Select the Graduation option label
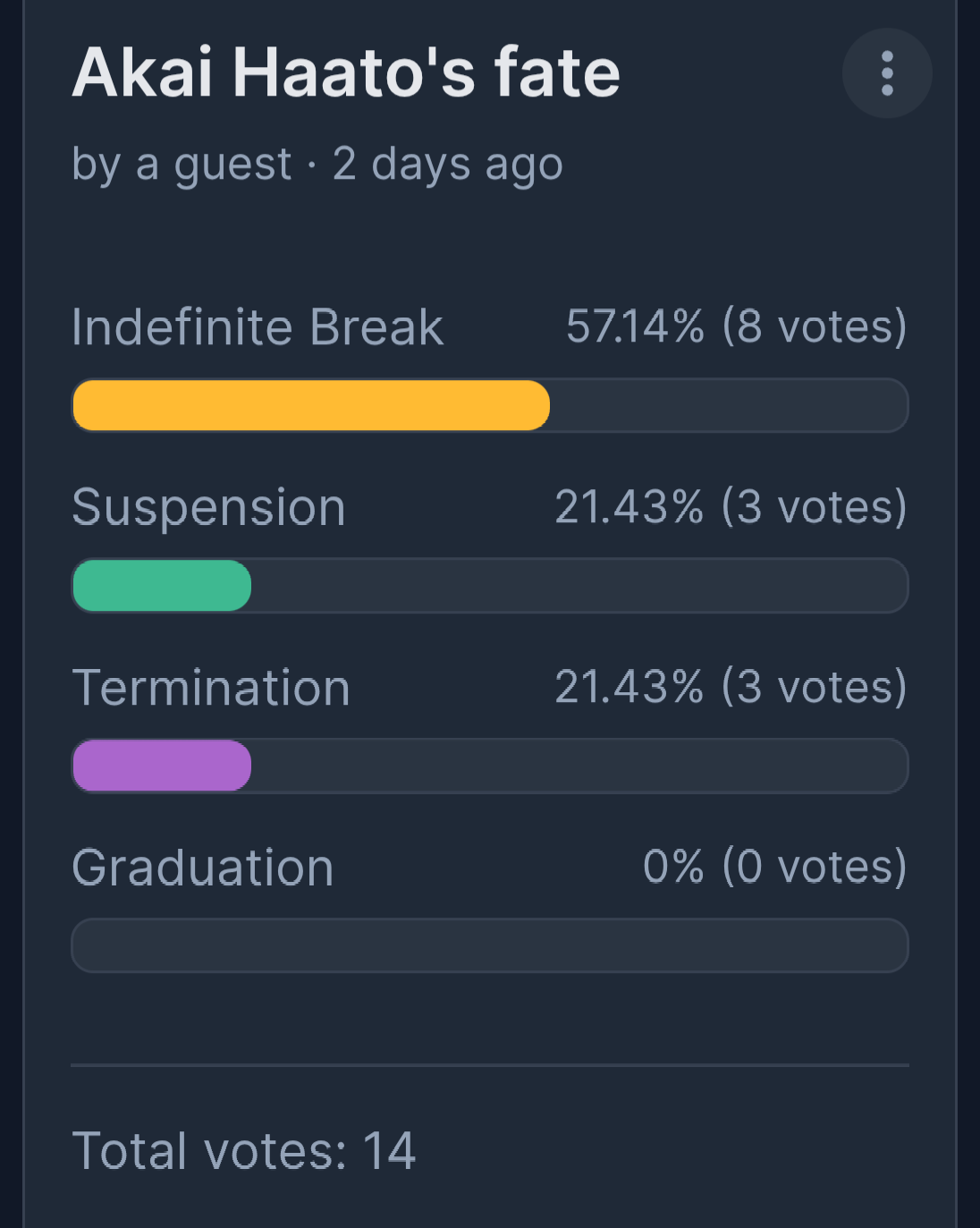Screen dimensions: 980x1228 [203, 868]
